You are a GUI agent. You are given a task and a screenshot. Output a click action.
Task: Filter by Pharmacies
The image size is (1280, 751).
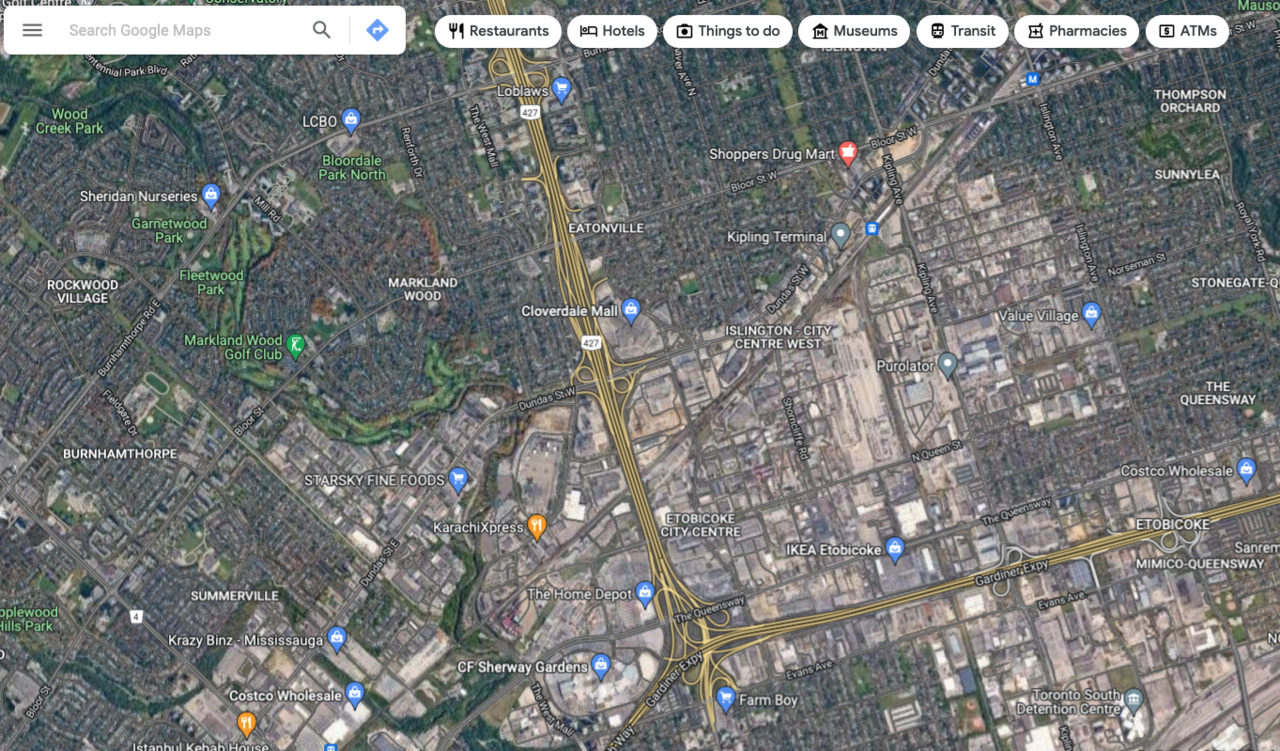1076,31
